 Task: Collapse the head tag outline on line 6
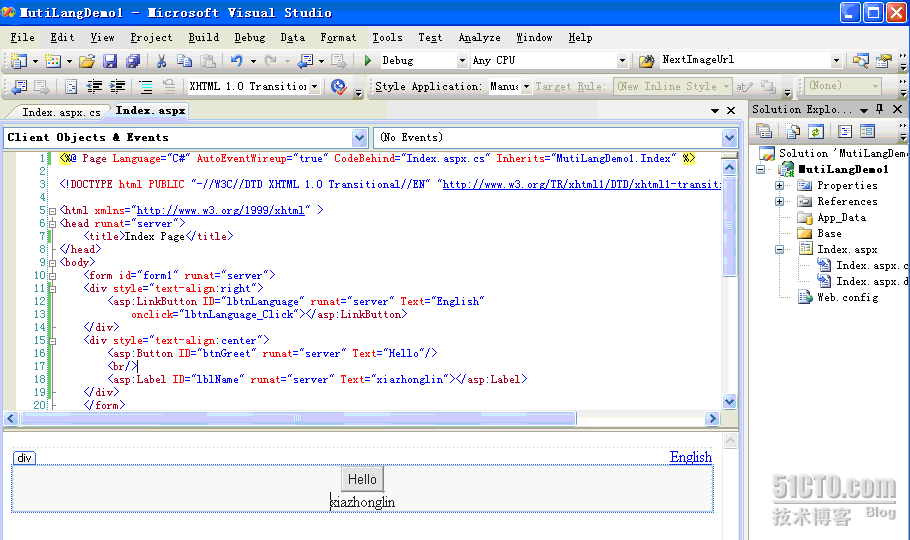52,224
